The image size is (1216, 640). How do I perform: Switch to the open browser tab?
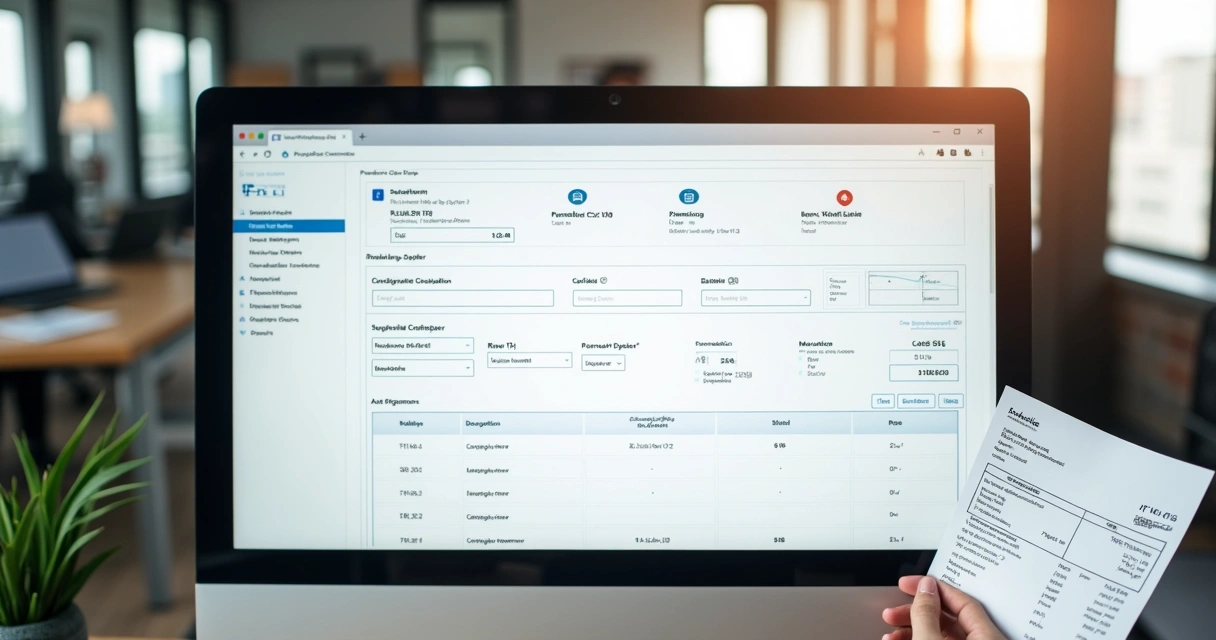point(310,136)
